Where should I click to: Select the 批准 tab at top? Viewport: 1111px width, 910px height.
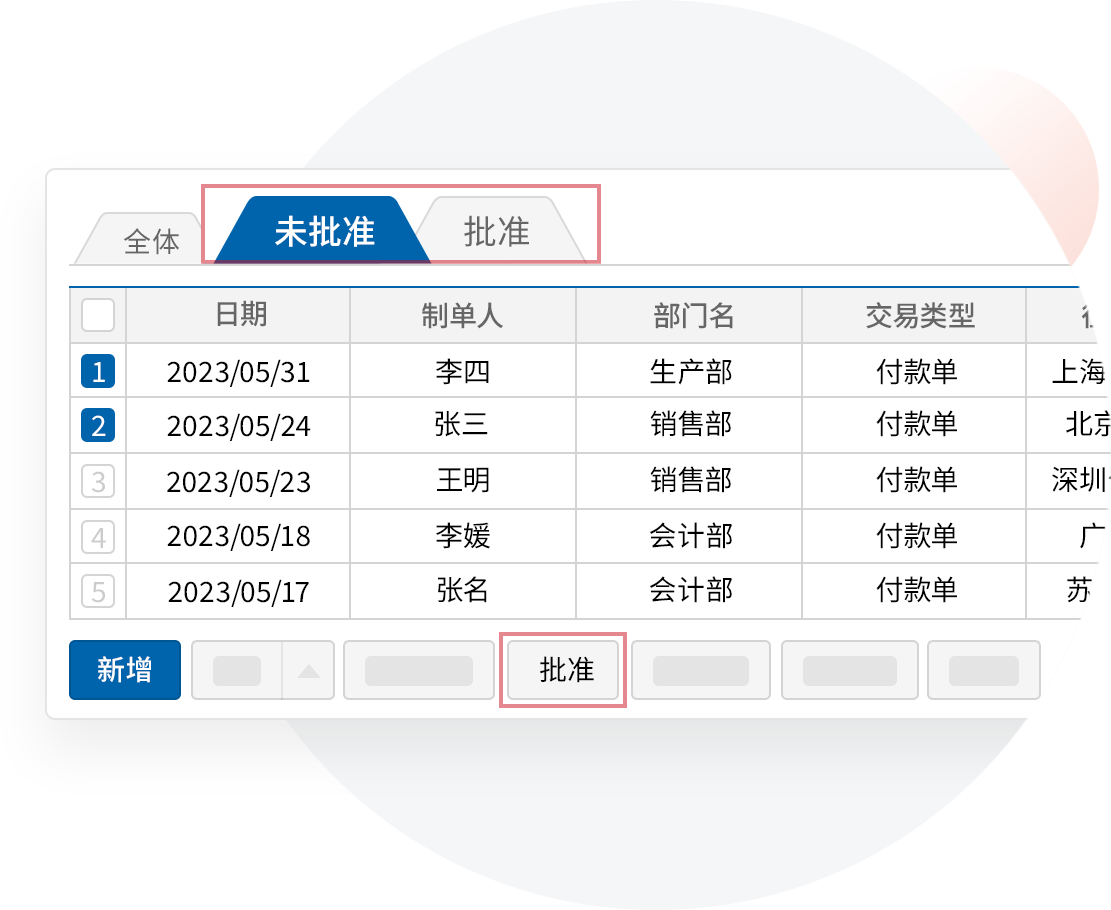click(497, 231)
